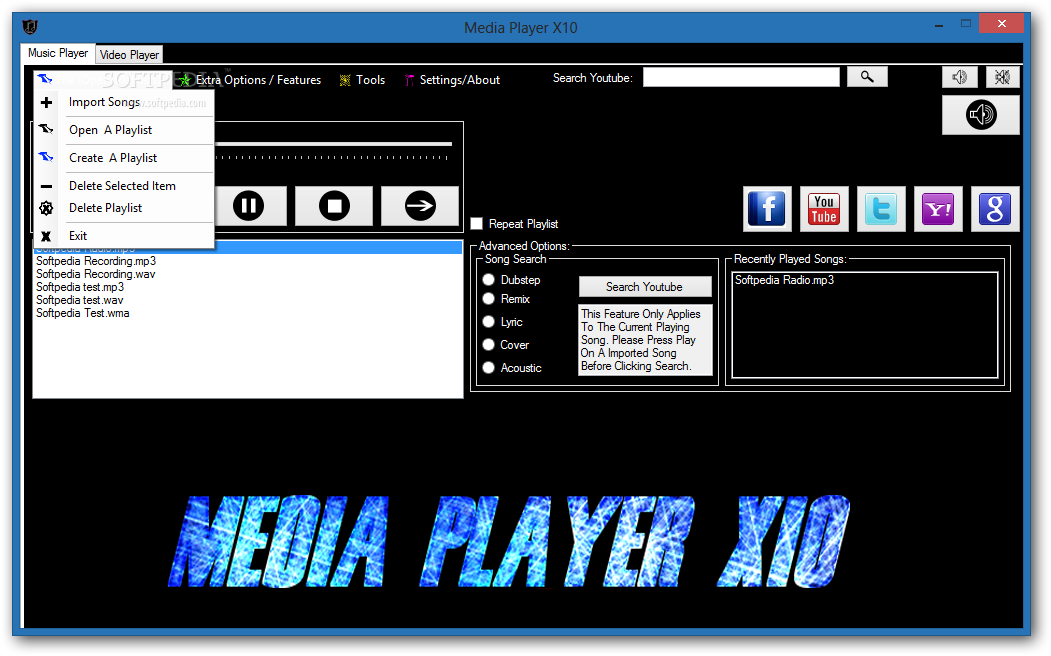Click the feature note text box
1051x656 pixels.
tap(645, 340)
